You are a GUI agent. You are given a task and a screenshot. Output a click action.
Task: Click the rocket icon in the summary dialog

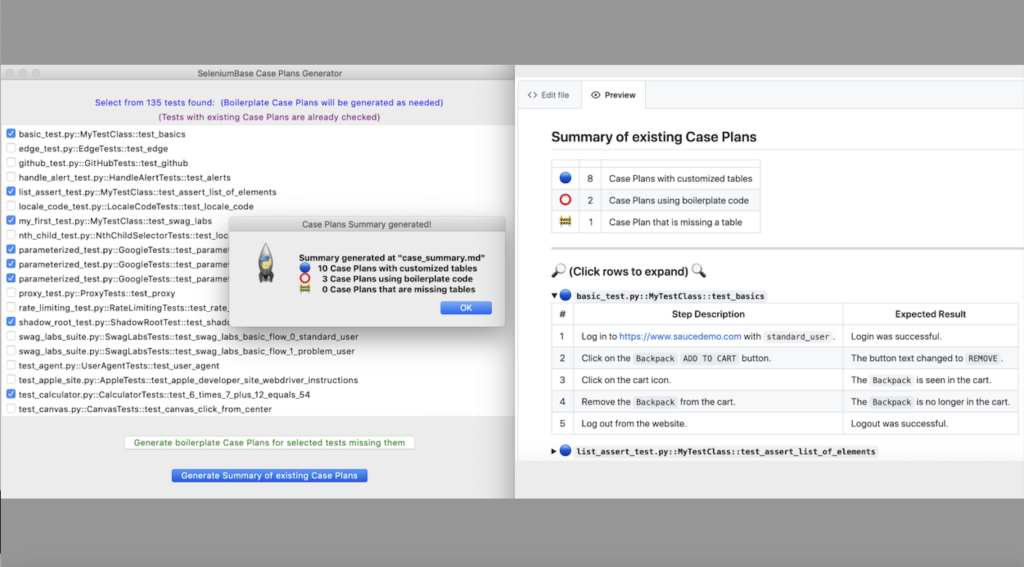(x=265, y=262)
